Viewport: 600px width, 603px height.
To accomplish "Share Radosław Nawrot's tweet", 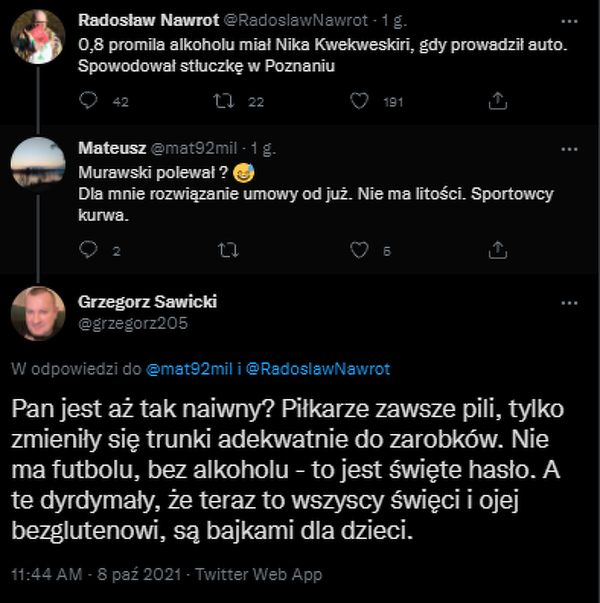I will coord(497,101).
